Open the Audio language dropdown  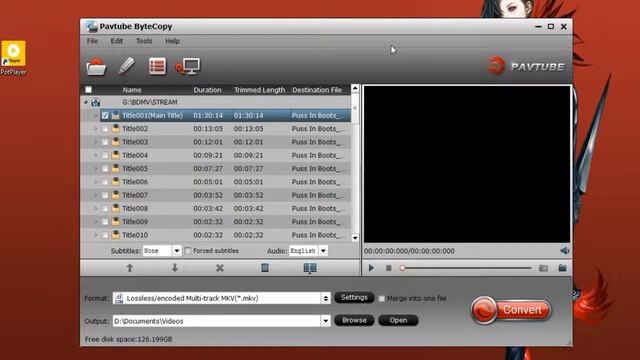click(x=323, y=251)
